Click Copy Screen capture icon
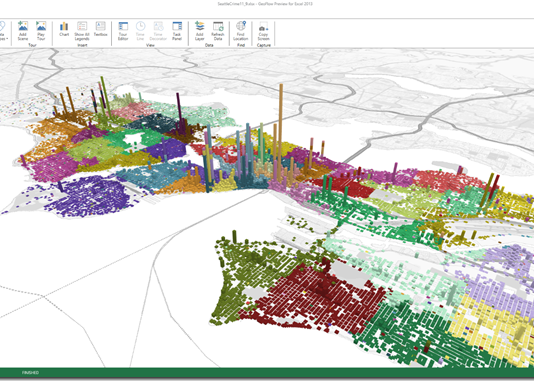The height and width of the screenshot is (381, 534). [x=263, y=31]
